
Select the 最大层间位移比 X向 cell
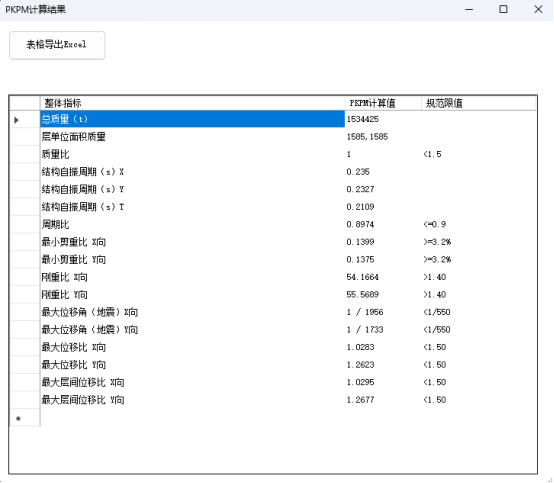click(193, 382)
